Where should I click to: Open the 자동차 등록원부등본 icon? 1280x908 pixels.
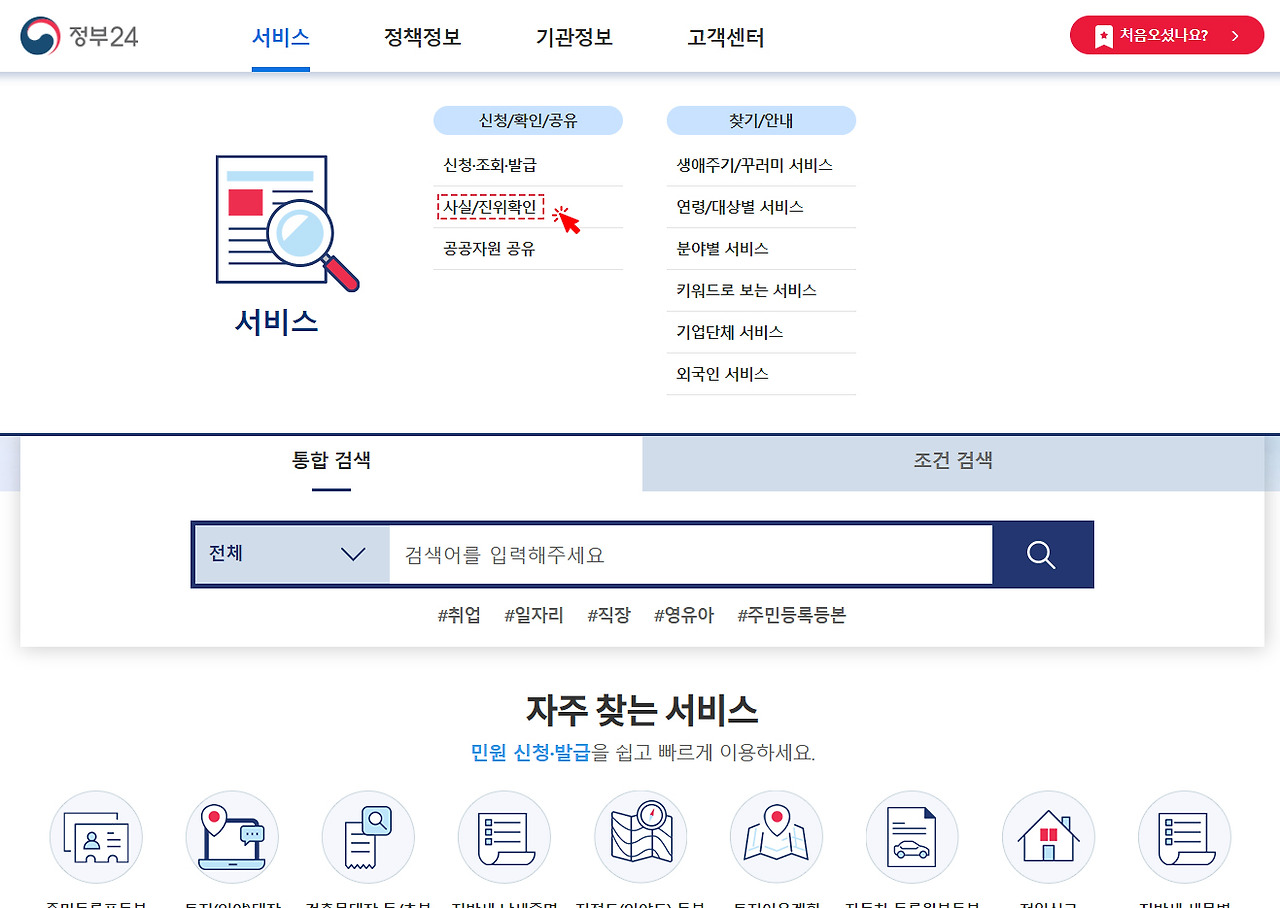click(912, 837)
